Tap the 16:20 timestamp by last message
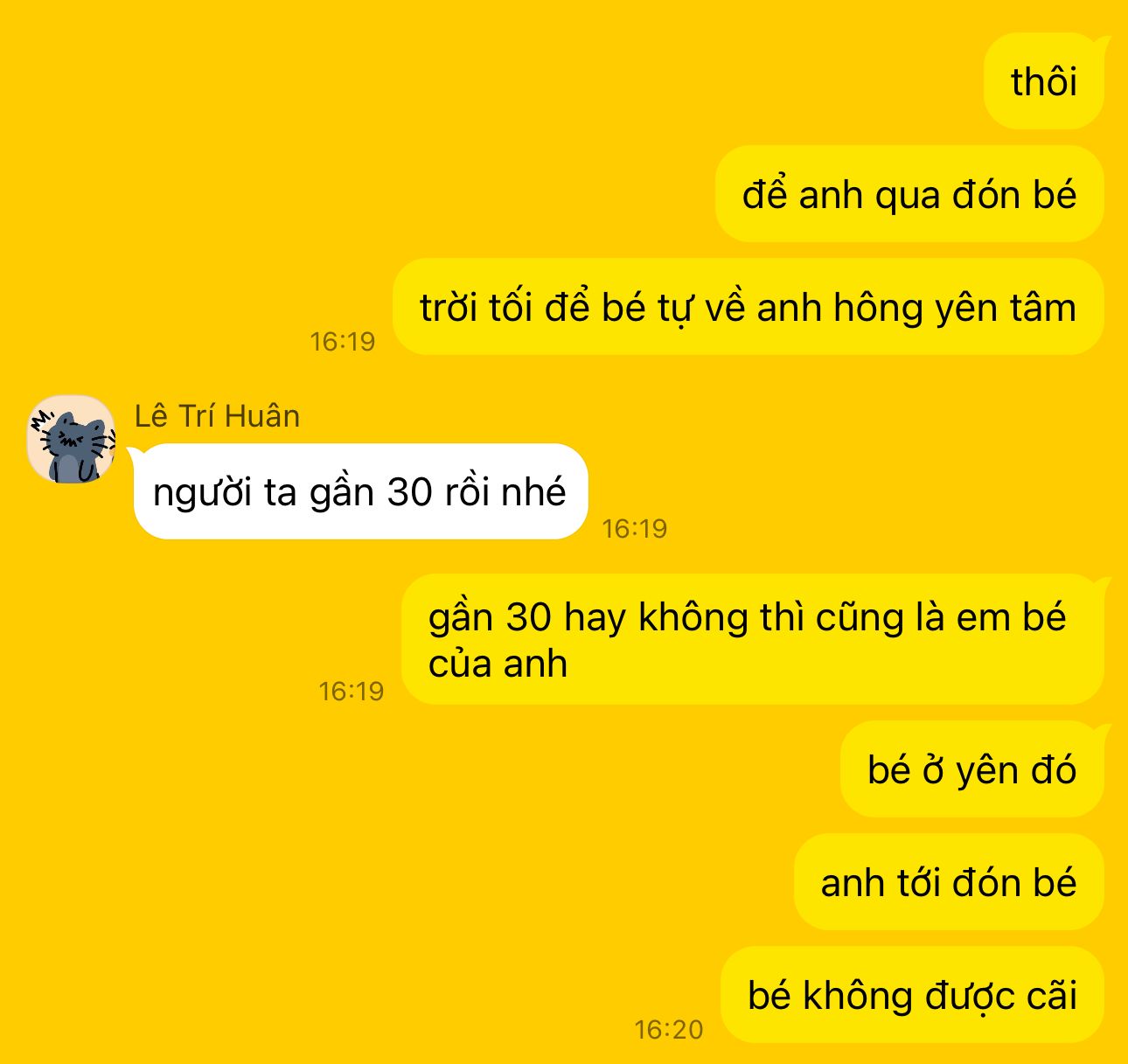1128x1064 pixels. tap(669, 1030)
